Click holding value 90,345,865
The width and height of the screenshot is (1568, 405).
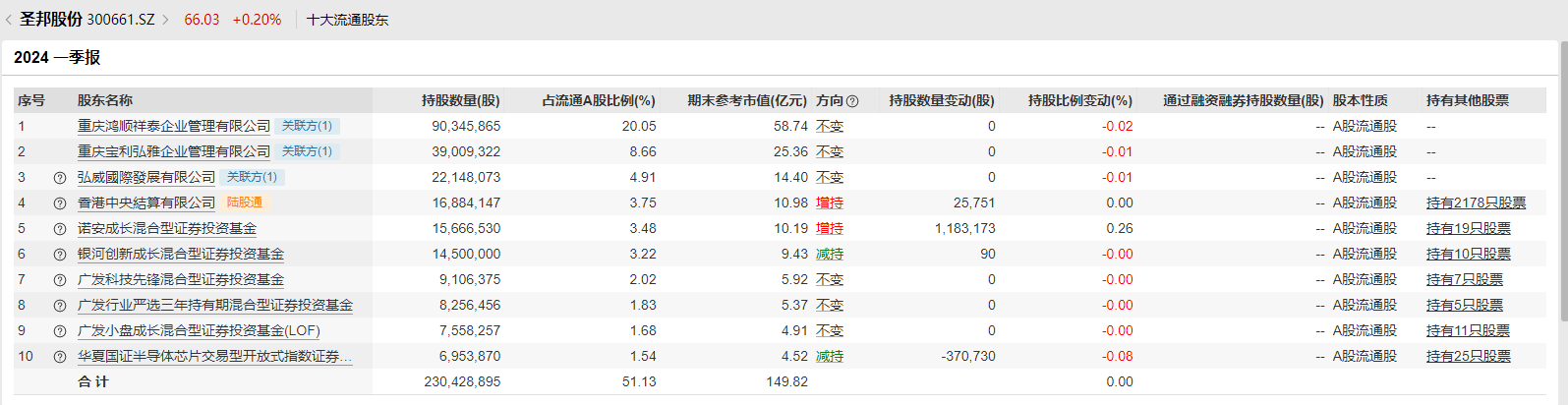(466, 126)
